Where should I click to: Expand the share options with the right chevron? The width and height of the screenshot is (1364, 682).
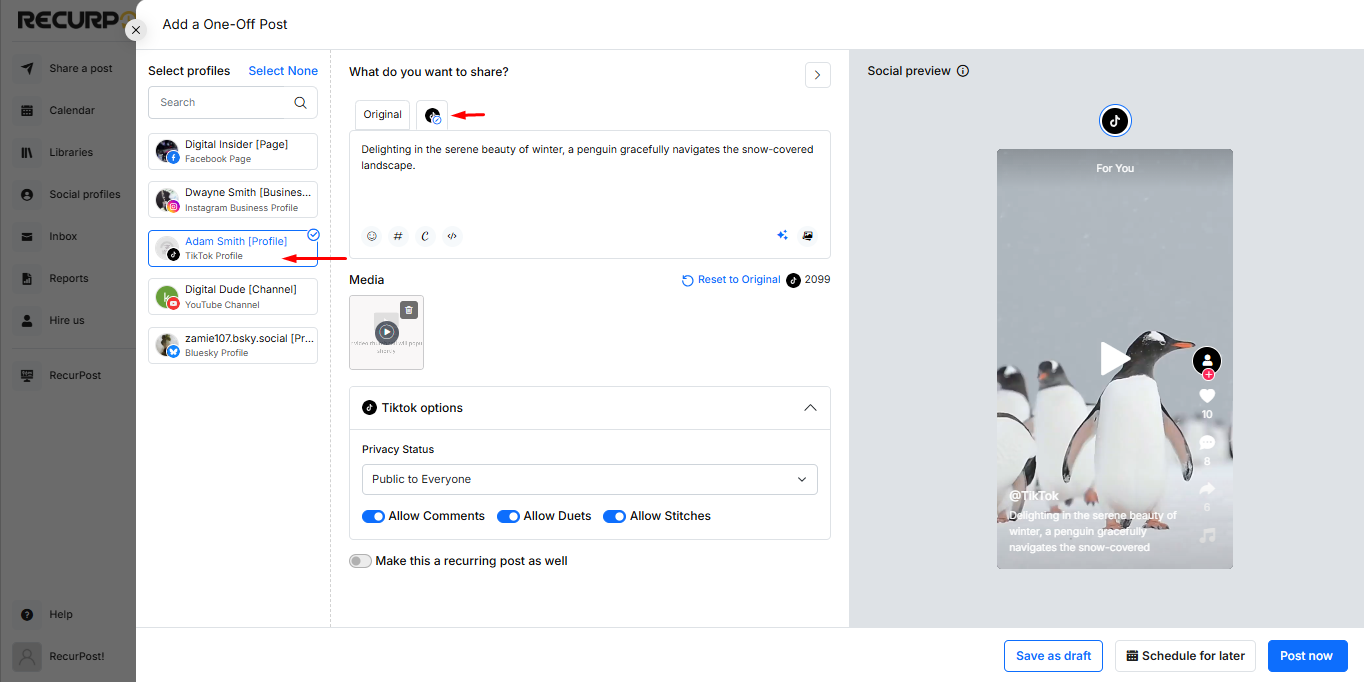point(817,74)
